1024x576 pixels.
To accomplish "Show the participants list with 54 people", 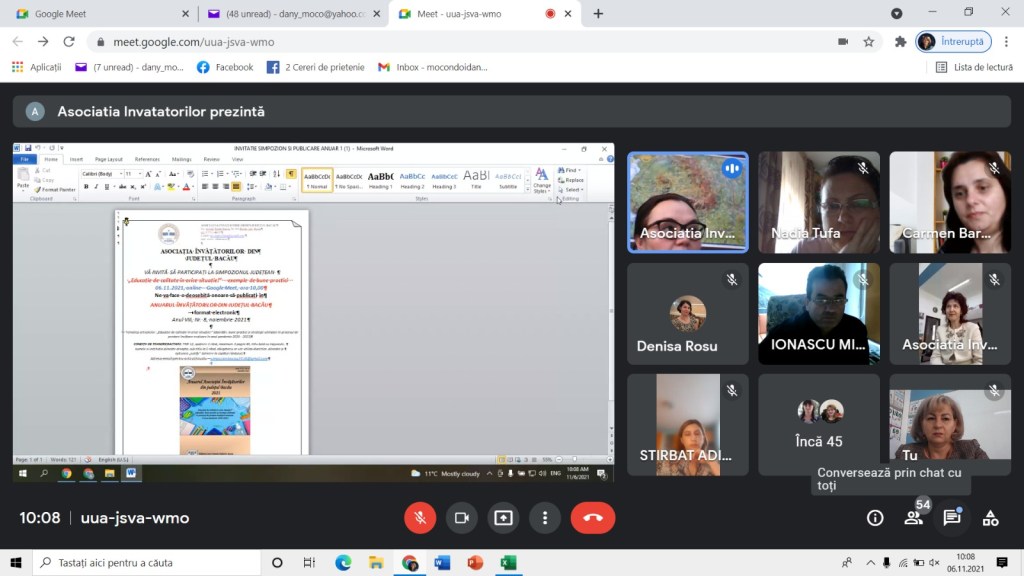I will 913,517.
